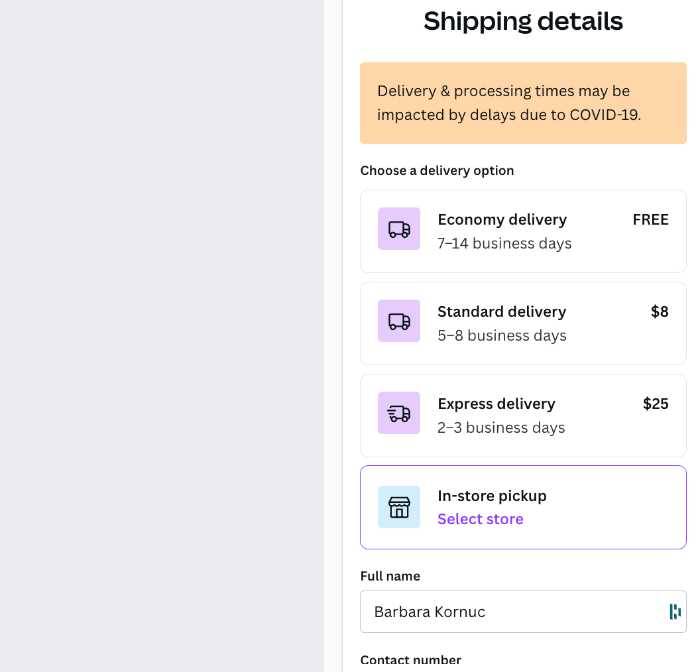Viewport: 700px width, 672px height.
Task: Open the Select store link
Action: pyautogui.click(x=480, y=519)
